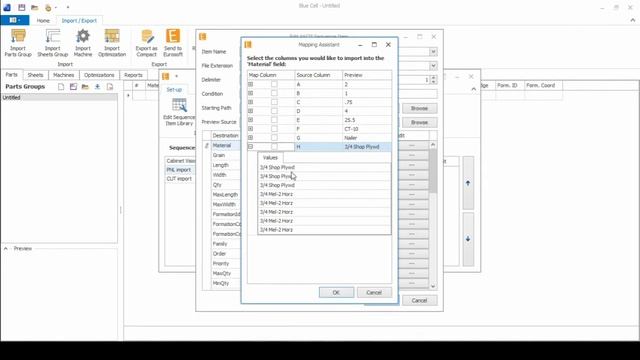Click Browse button beside Preview Source
Image resolution: width=640 pixels, height=360 pixels.
[419, 122]
